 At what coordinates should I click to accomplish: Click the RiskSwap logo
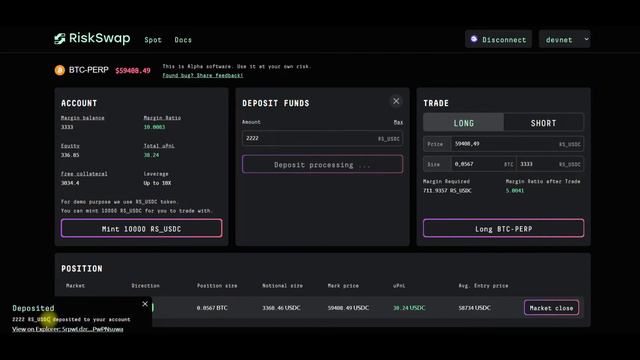click(x=92, y=38)
